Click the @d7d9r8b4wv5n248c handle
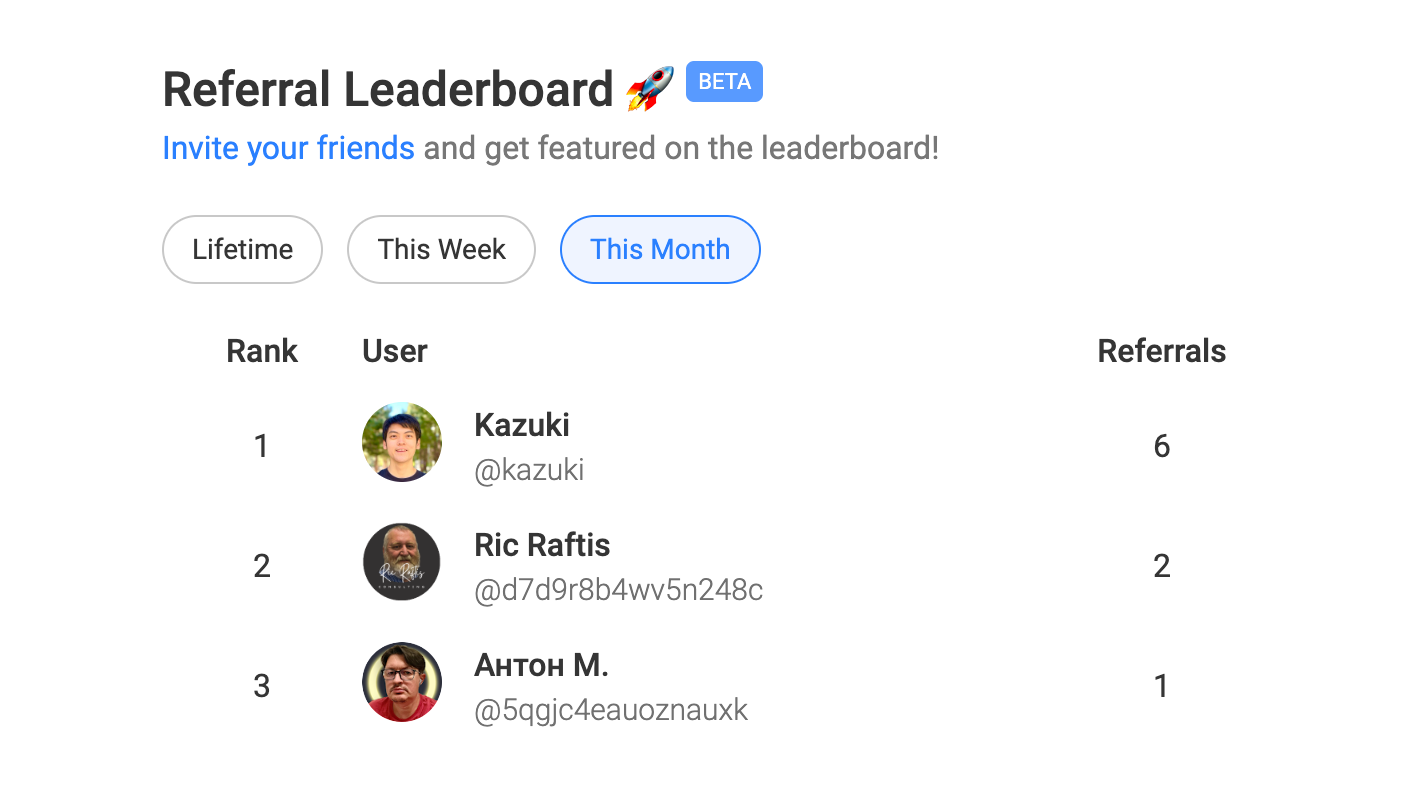 (x=618, y=590)
